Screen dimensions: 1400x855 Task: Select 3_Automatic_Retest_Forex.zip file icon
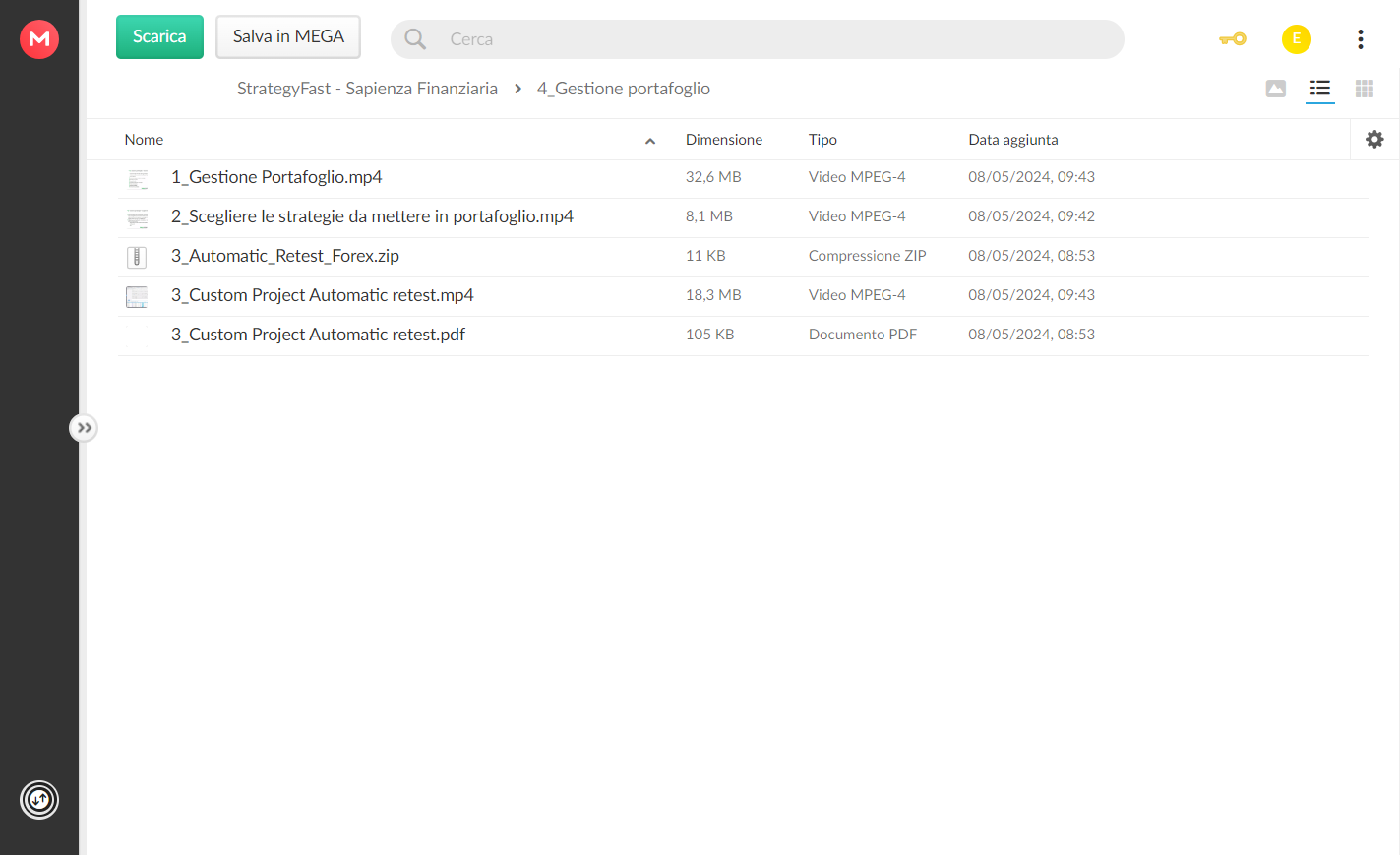137,257
